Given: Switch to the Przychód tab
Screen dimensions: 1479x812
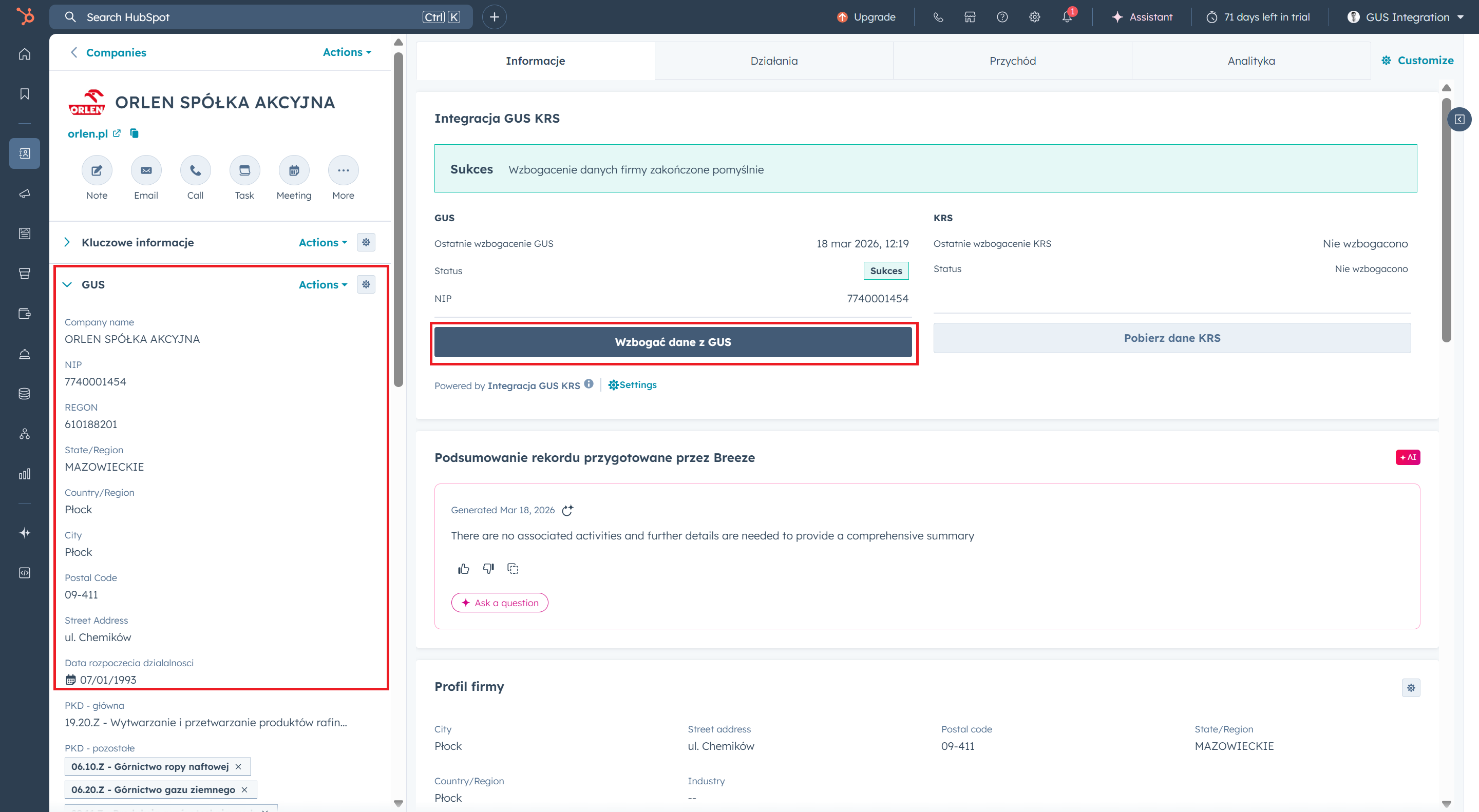Looking at the screenshot, I should (1013, 61).
